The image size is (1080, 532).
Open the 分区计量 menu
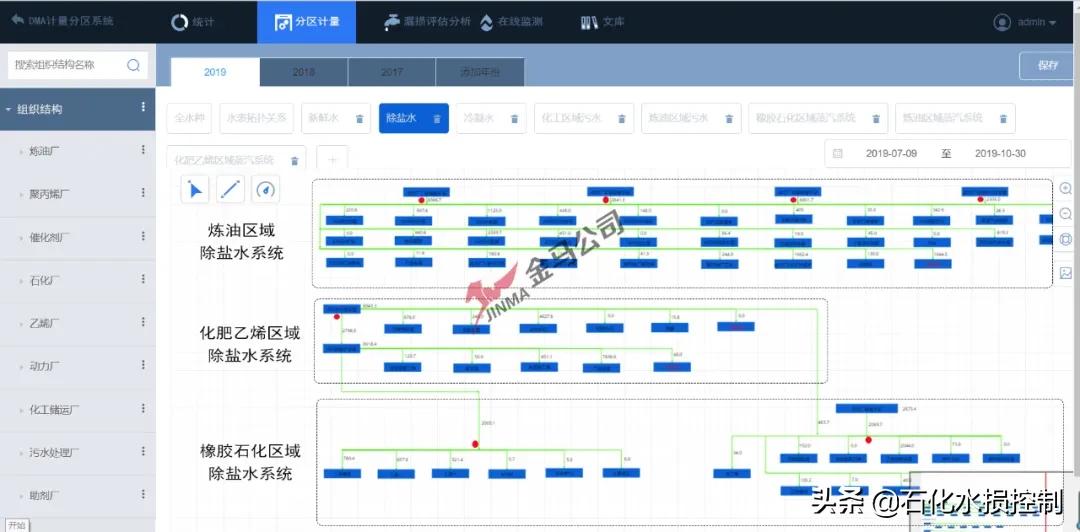coord(307,22)
